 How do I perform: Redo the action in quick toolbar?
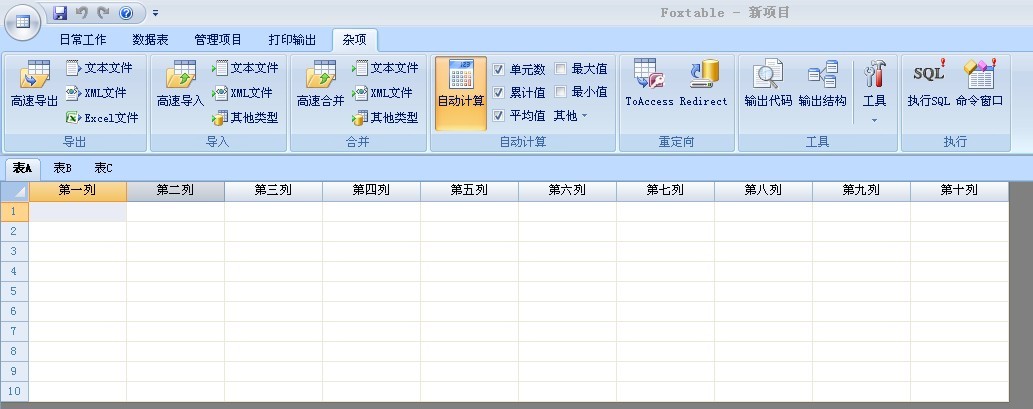(103, 13)
